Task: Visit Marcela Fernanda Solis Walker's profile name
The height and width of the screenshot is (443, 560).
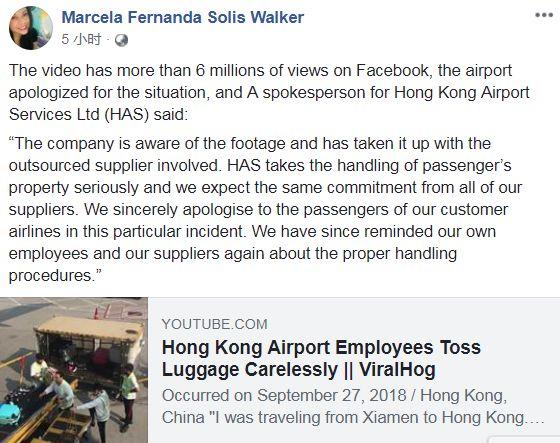Action: tap(182, 17)
